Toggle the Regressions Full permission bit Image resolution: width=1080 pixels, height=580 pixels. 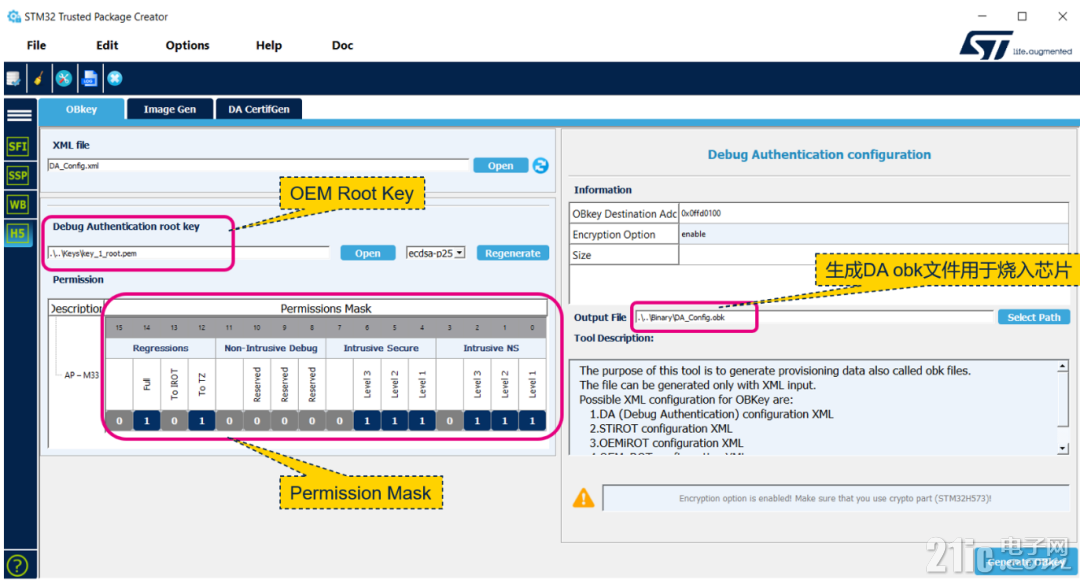tap(147, 421)
